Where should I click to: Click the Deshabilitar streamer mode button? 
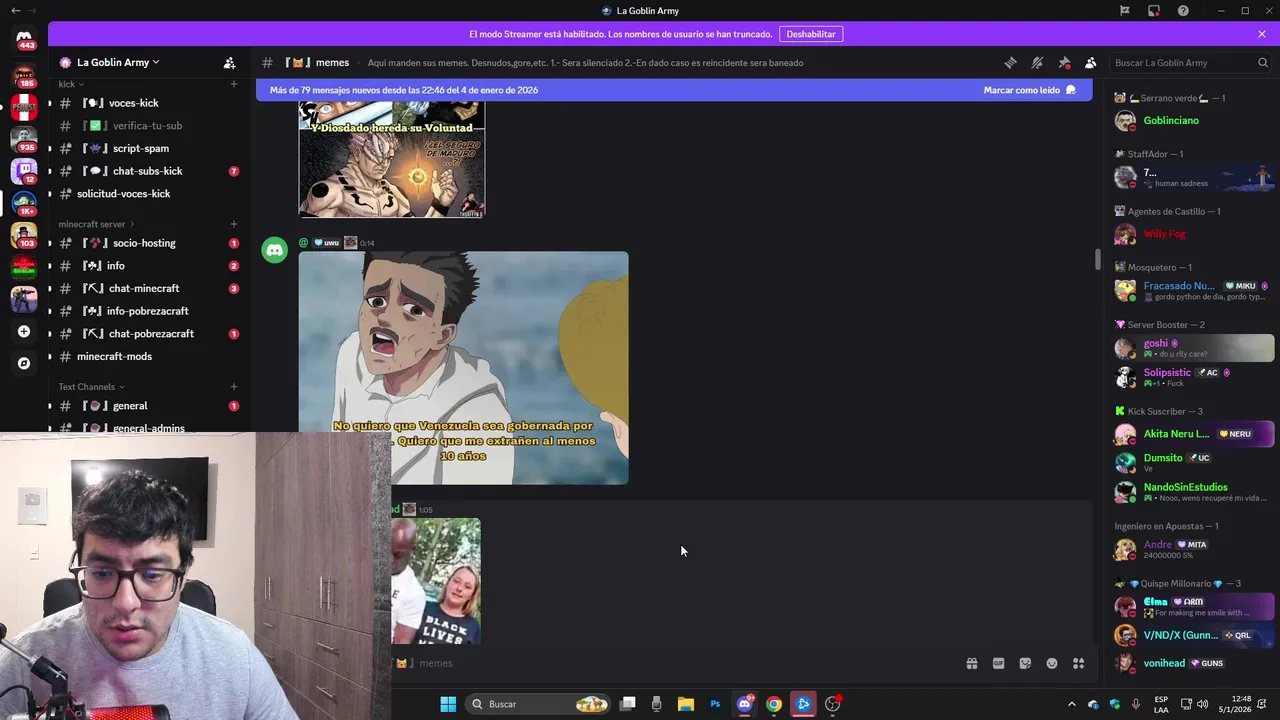pos(810,34)
